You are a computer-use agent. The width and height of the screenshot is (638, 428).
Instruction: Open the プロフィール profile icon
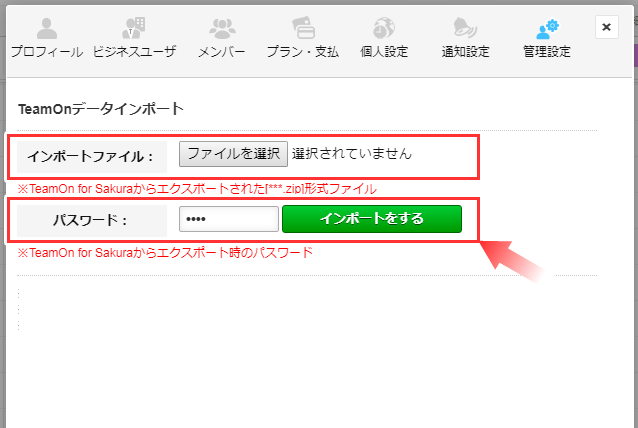click(47, 28)
